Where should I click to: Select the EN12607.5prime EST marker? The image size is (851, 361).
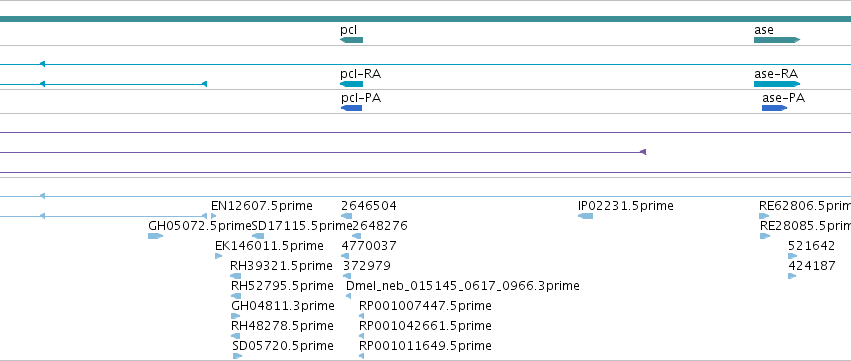pos(214,216)
